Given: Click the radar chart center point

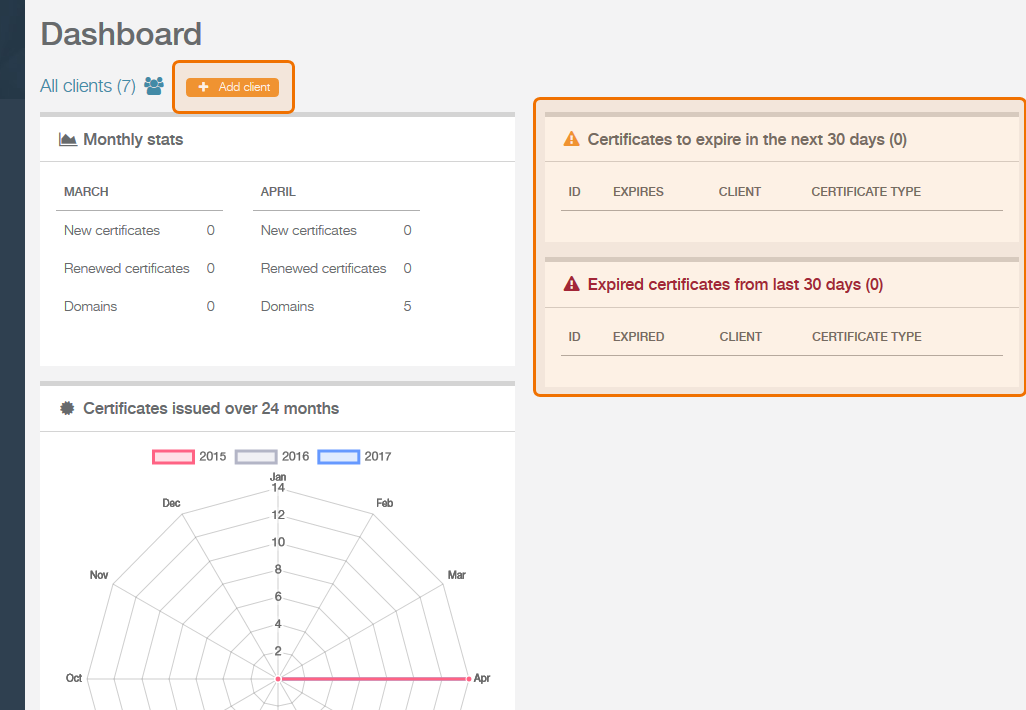Looking at the screenshot, I should click(278, 679).
